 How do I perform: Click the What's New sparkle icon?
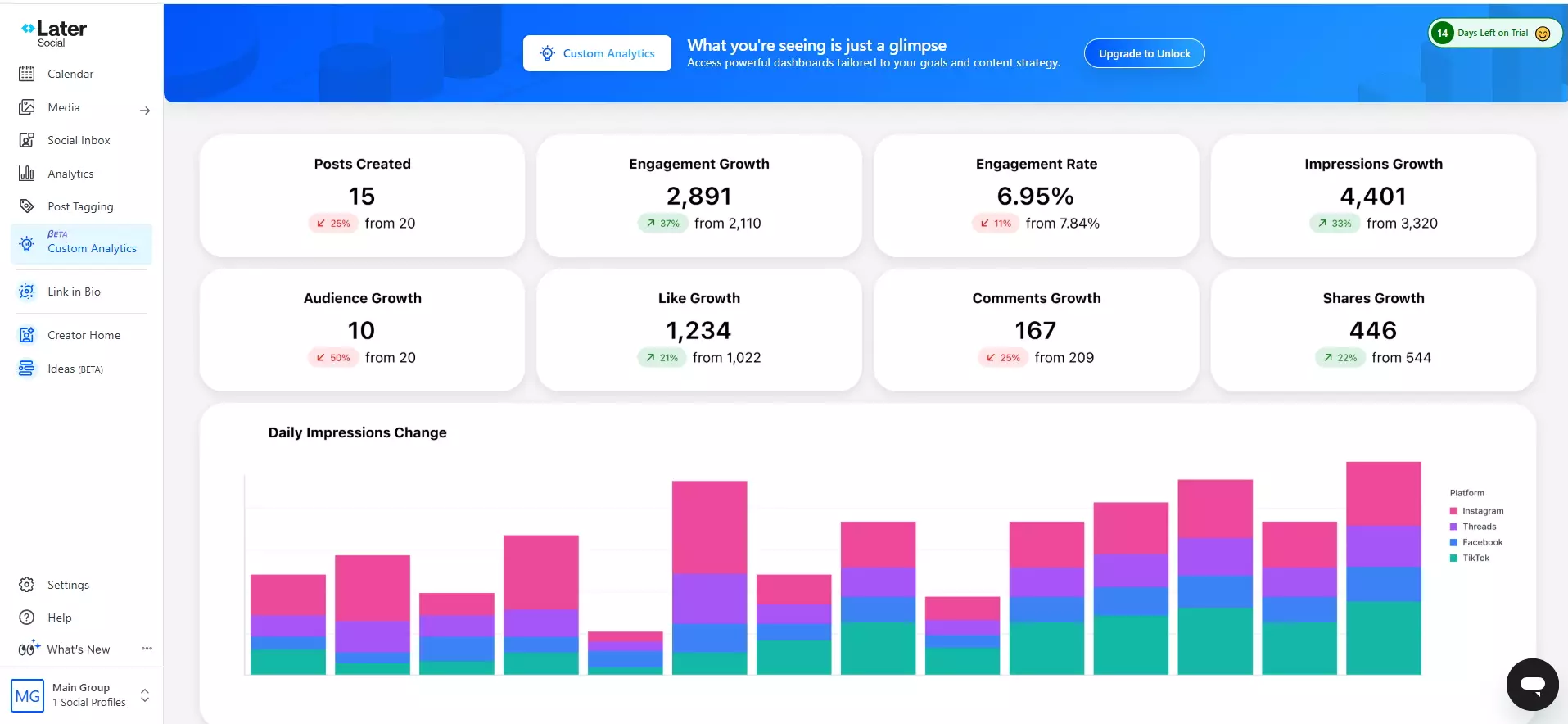29,649
